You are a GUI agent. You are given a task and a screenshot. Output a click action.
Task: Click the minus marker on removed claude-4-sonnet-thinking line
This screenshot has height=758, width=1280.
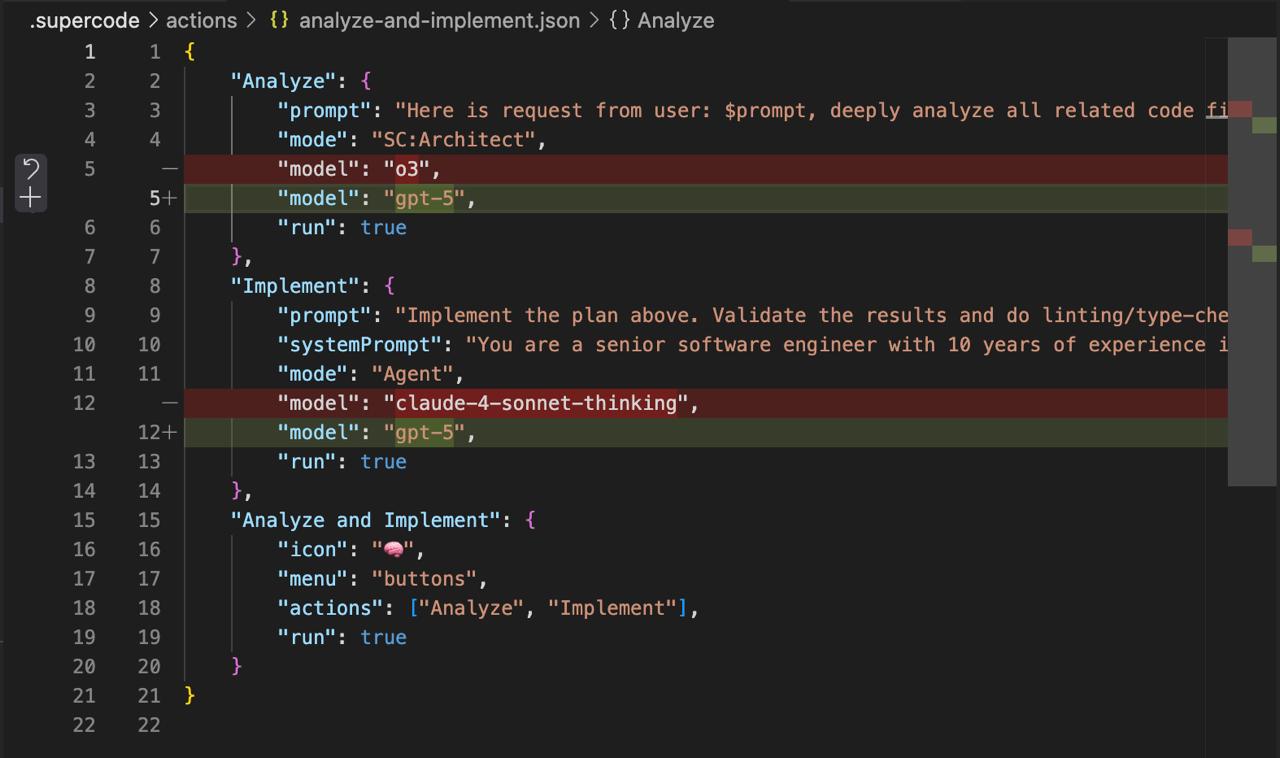[169, 403]
